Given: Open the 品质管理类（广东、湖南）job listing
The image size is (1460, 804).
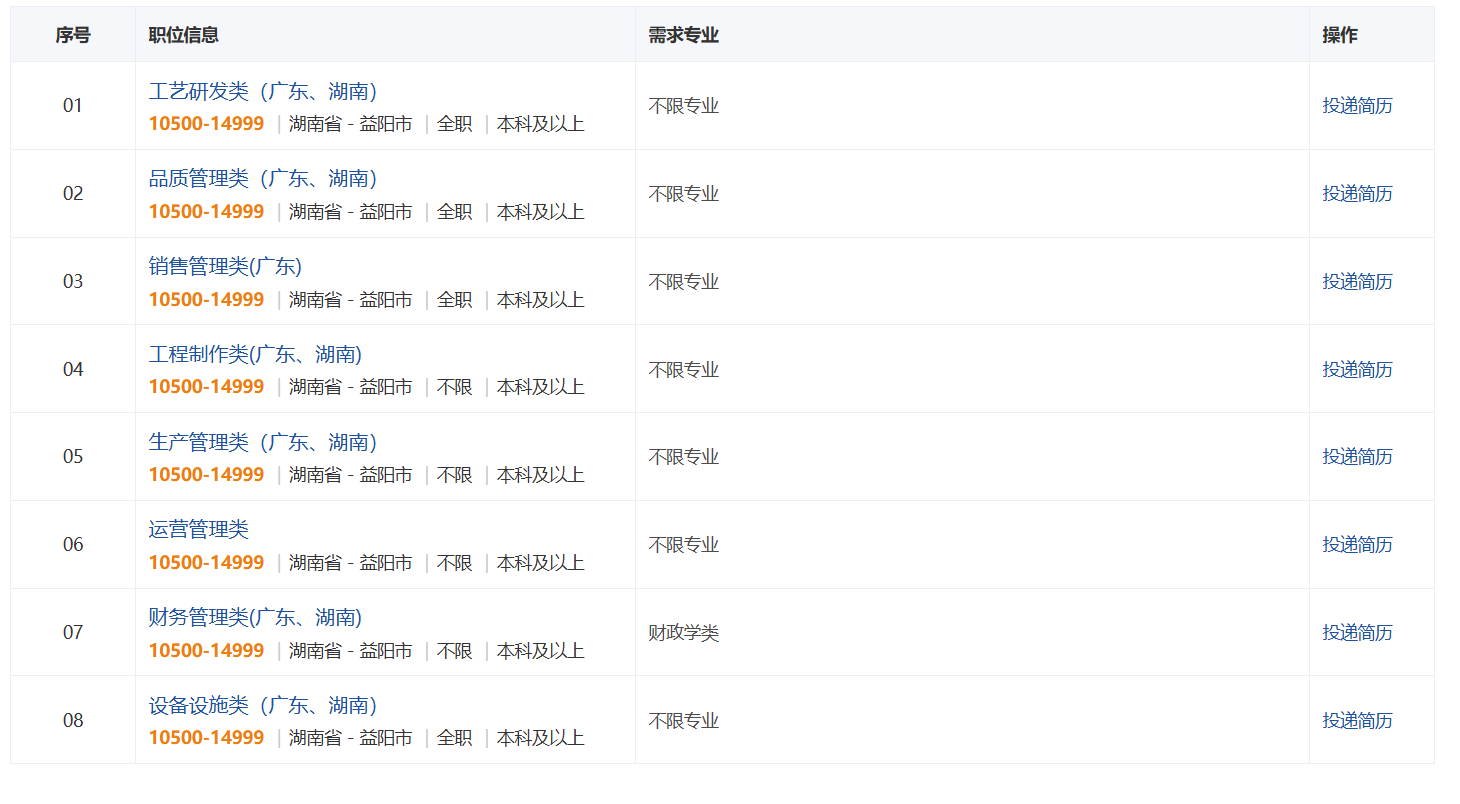Looking at the screenshot, I should coord(262,179).
